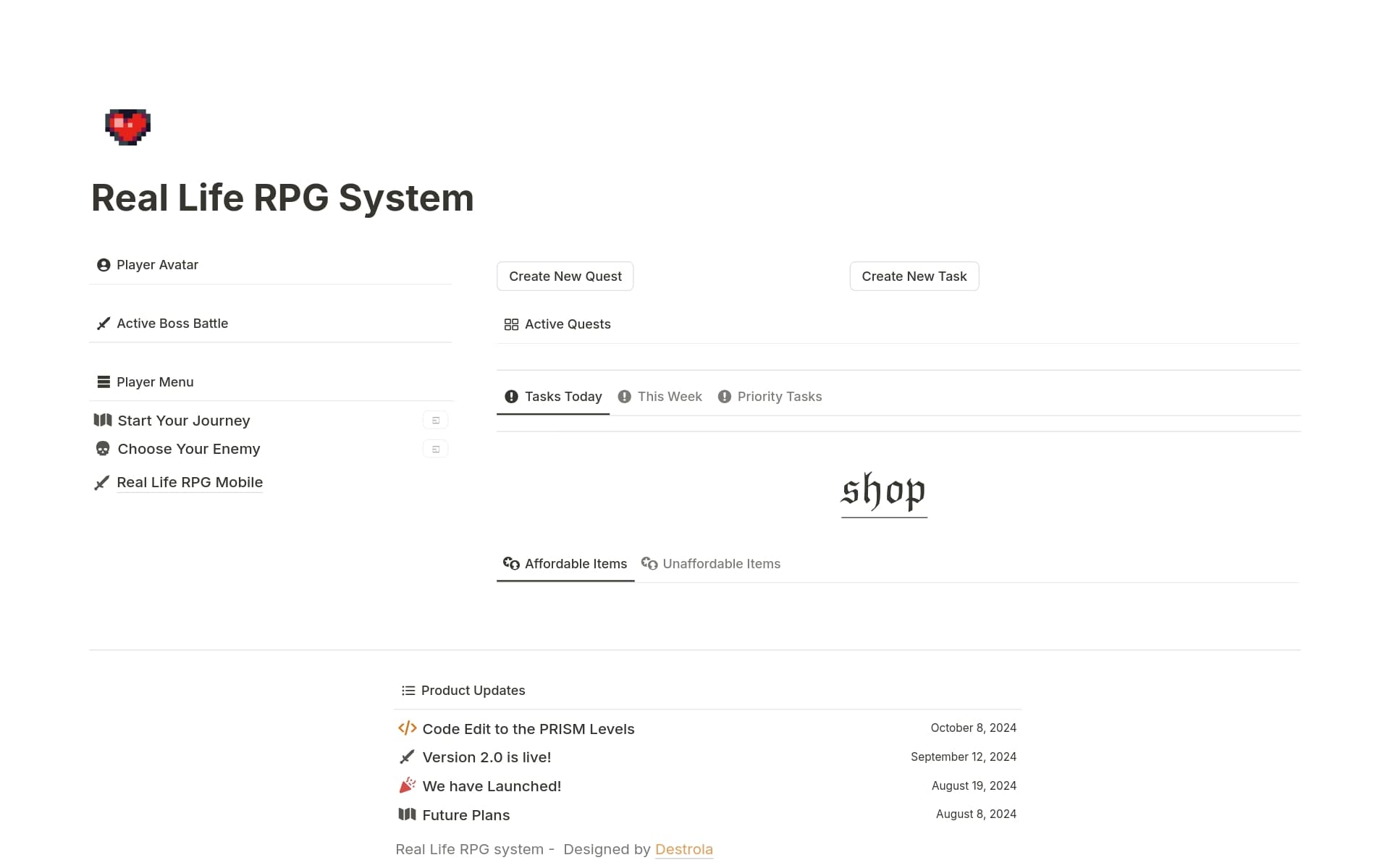Click the list icon next to Product Updates
This screenshot has width=1390, height=868.
408,690
